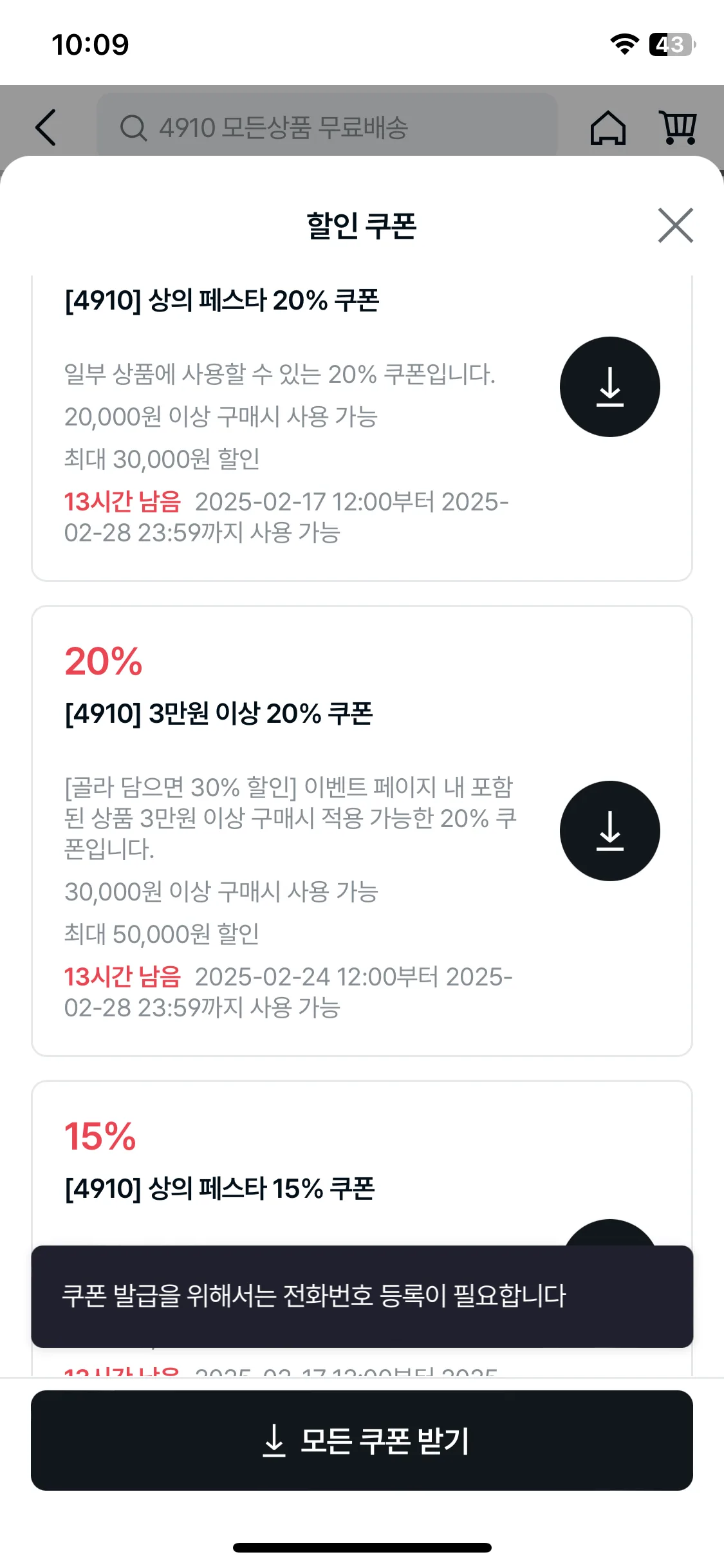The image size is (724, 1568).
Task: Tap the 최대 50,000원 할인 text
Action: (162, 934)
